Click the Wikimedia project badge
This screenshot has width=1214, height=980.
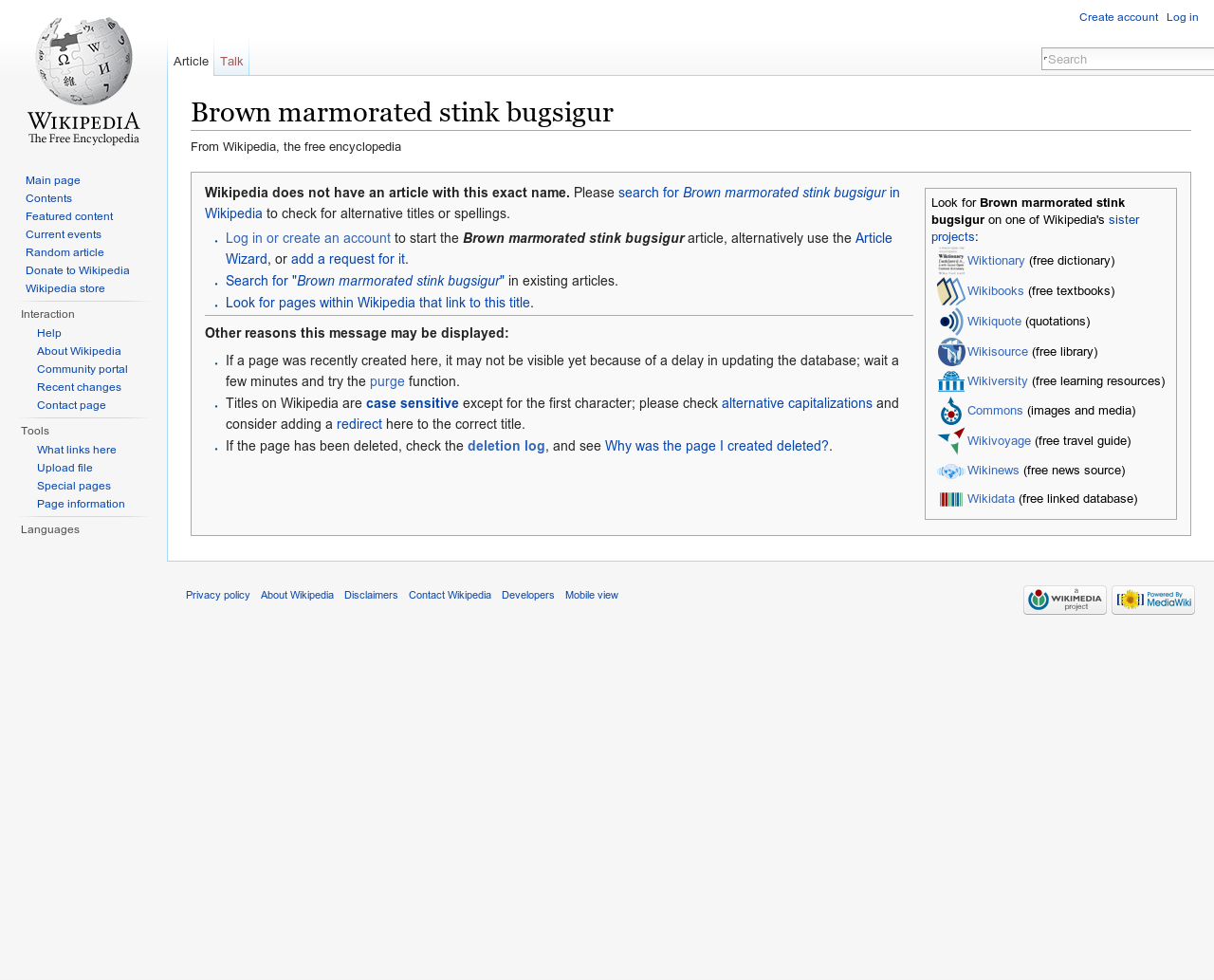coord(1065,600)
